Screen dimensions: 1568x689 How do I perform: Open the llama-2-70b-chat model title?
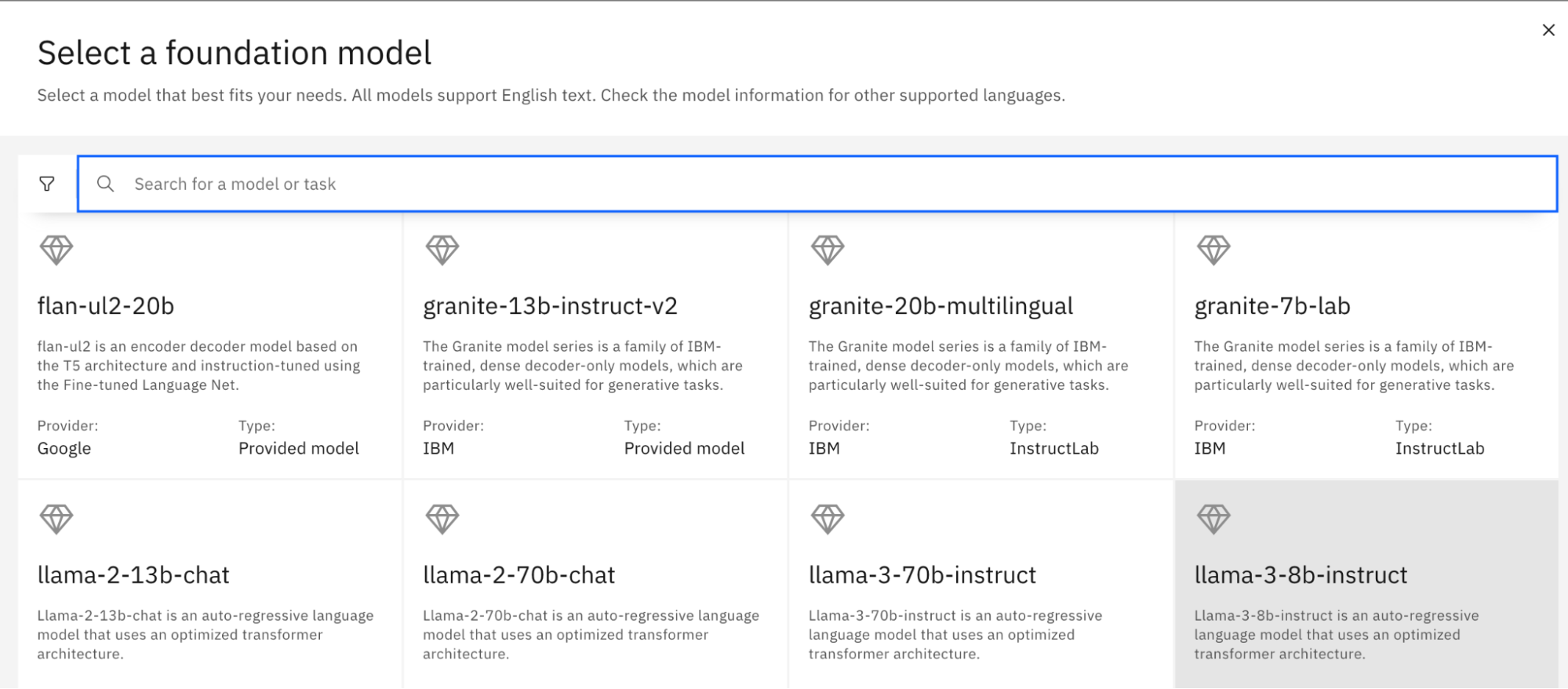pos(518,575)
